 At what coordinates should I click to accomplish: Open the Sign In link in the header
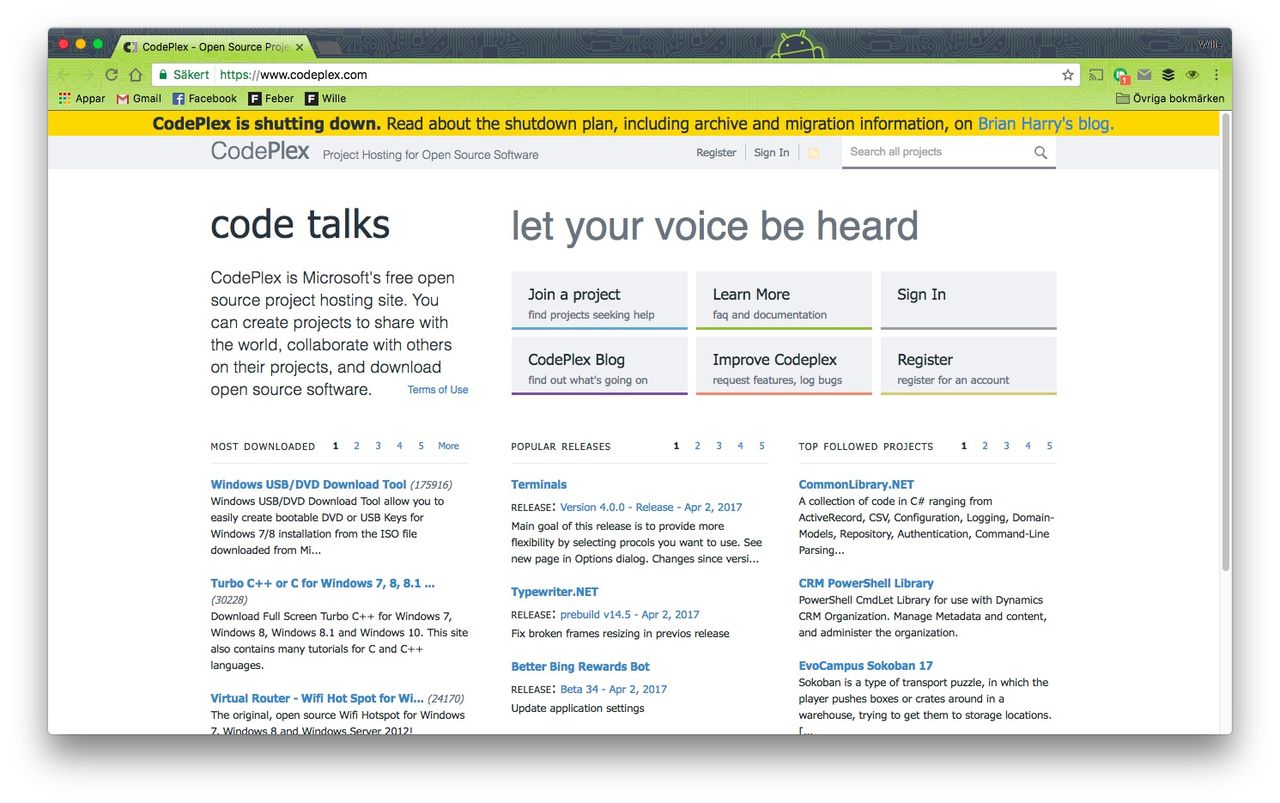(771, 153)
